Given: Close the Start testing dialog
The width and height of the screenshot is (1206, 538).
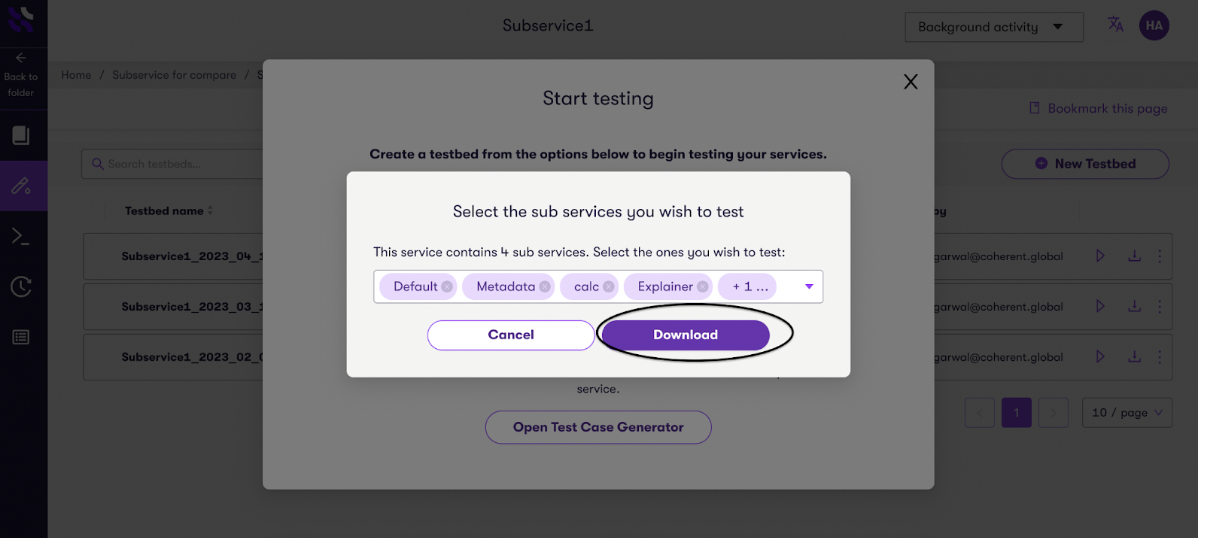Looking at the screenshot, I should (x=910, y=82).
